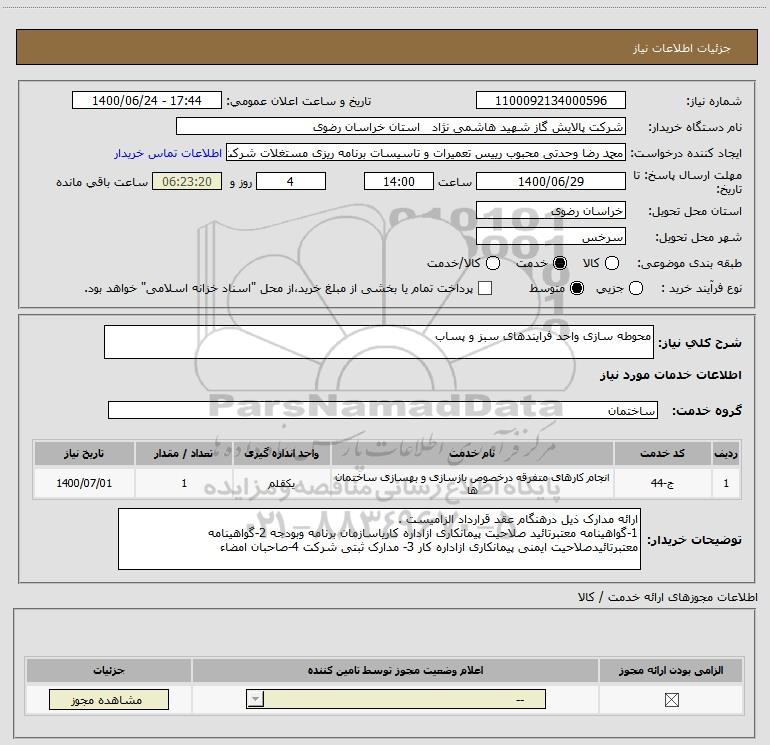This screenshot has height=745, width=770.
Task: Click the remaining days field showing 4
Action: click(x=291, y=182)
